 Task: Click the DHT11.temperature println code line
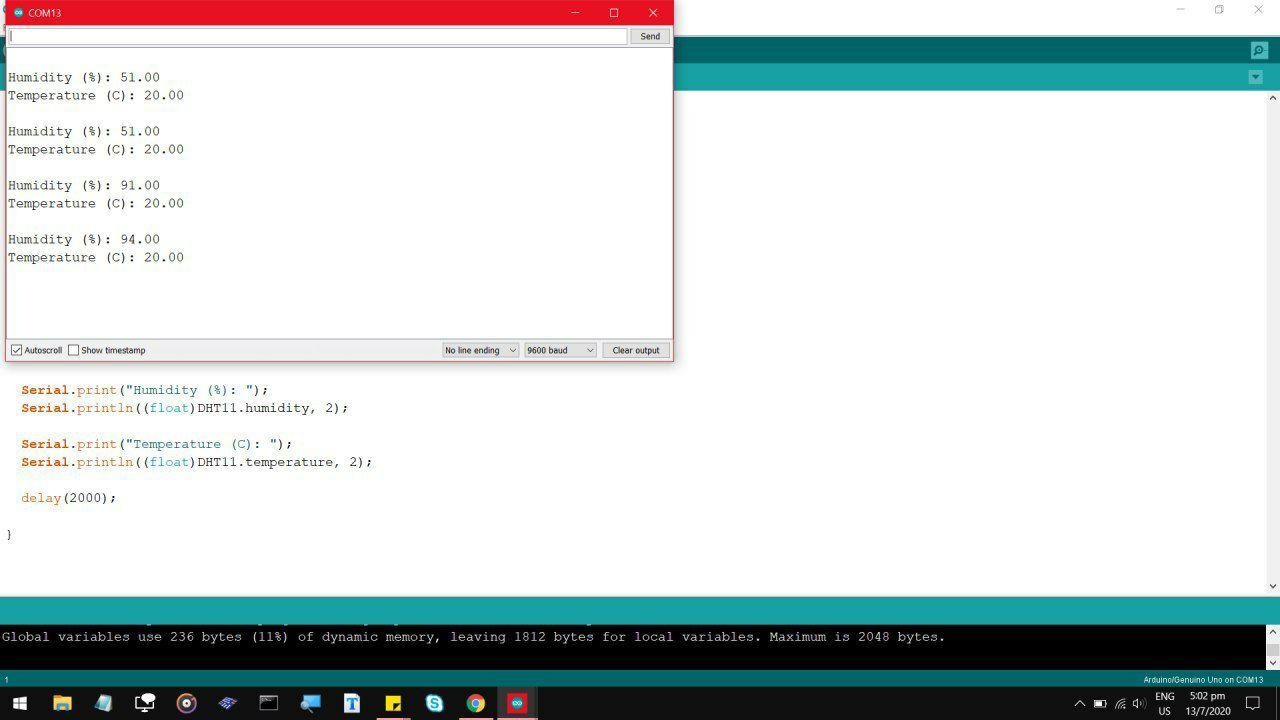[197, 462]
